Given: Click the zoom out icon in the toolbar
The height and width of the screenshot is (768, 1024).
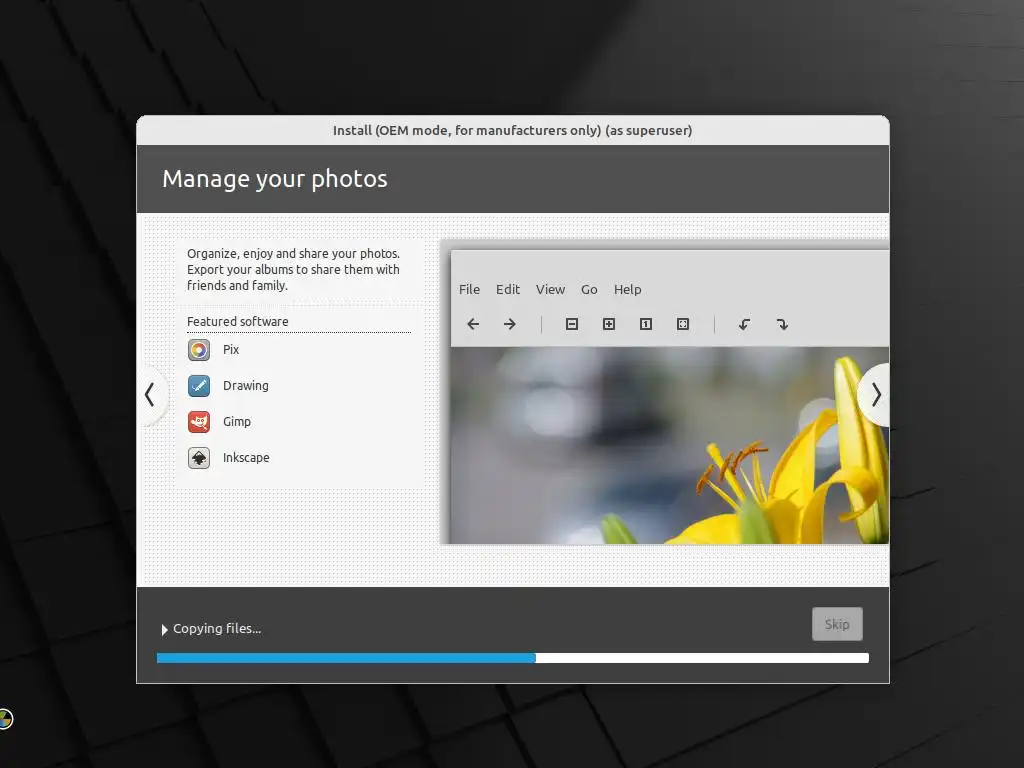Looking at the screenshot, I should 572,324.
